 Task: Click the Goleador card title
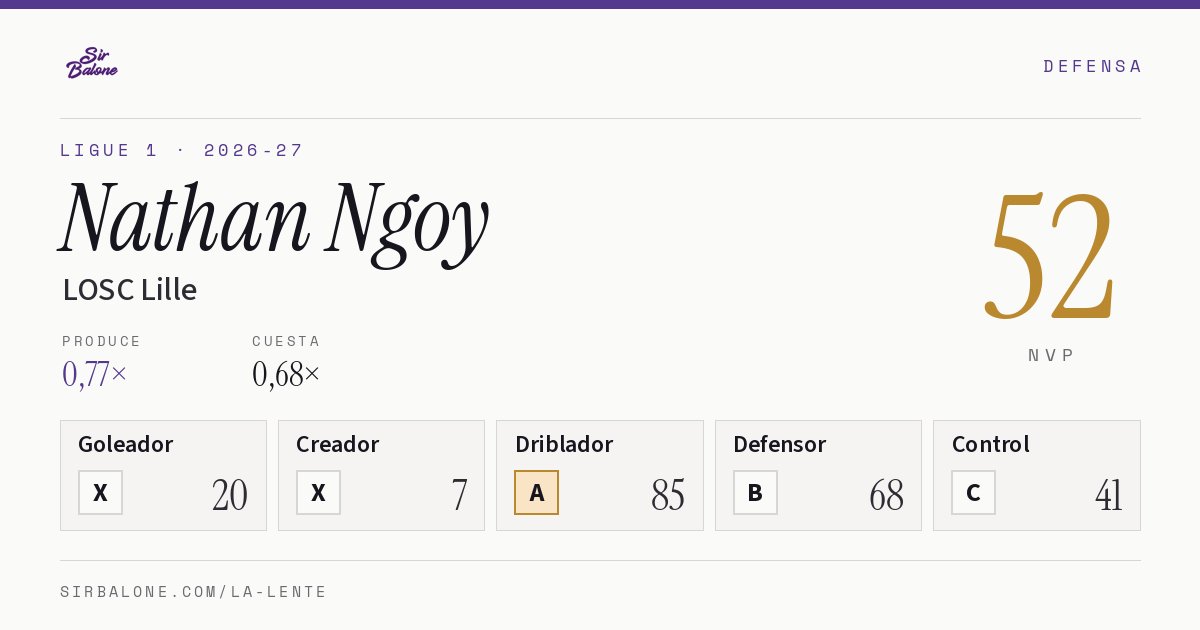click(x=126, y=444)
